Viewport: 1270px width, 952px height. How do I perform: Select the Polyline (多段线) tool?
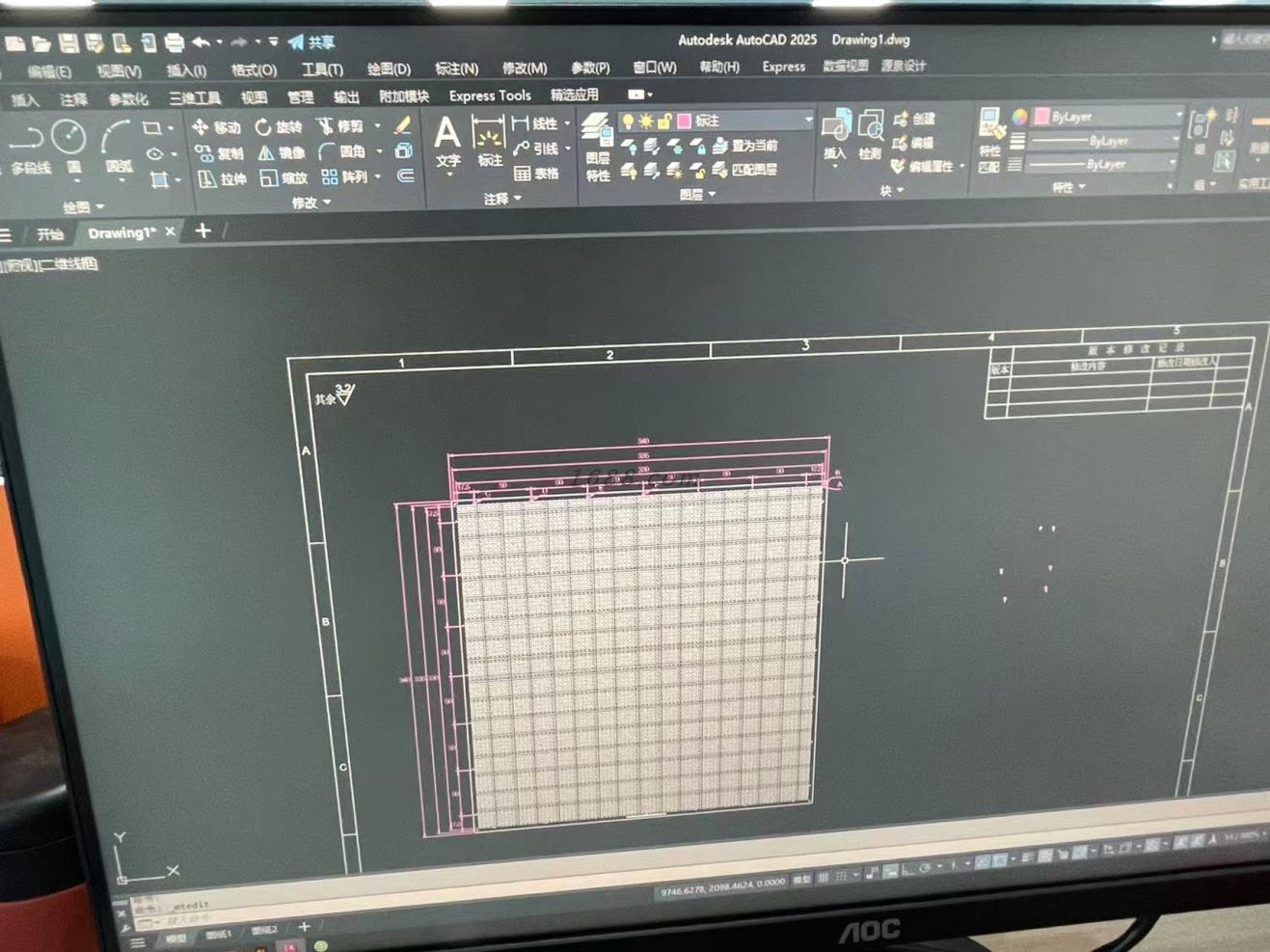[x=29, y=150]
